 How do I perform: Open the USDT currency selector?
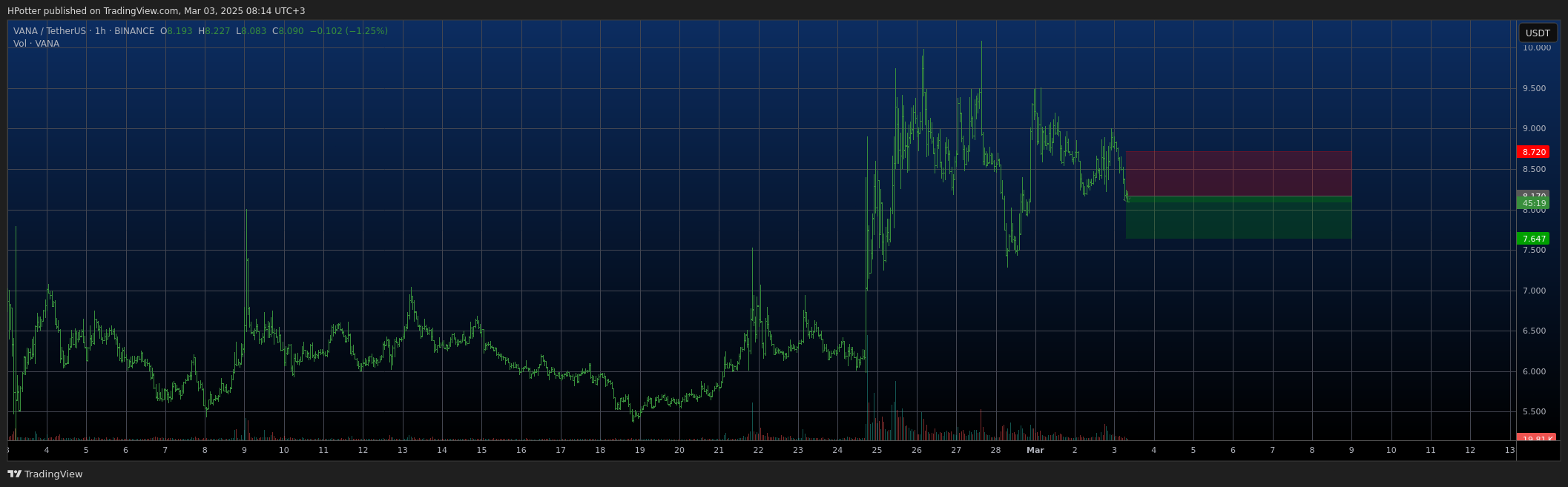(1538, 33)
